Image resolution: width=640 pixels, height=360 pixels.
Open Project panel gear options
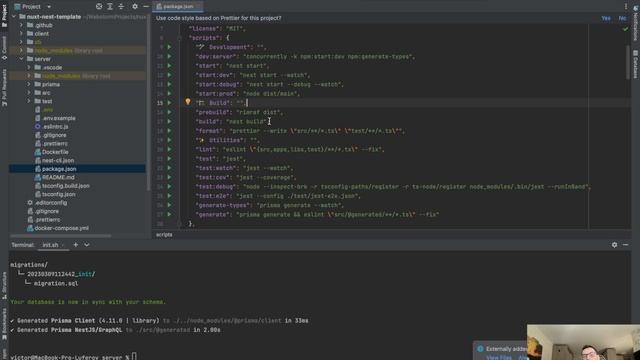click(135, 7)
